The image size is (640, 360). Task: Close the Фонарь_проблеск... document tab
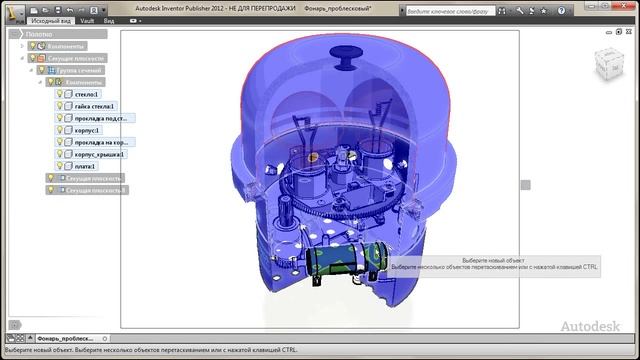coord(105,338)
